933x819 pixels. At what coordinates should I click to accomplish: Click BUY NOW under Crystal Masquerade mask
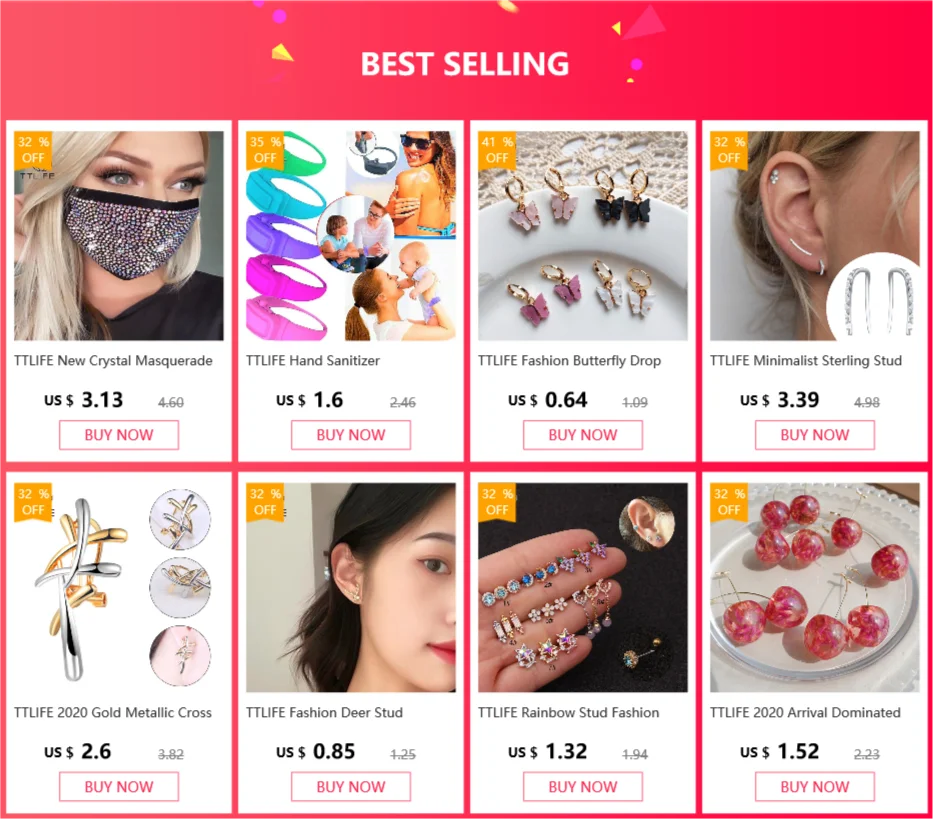[x=119, y=435]
